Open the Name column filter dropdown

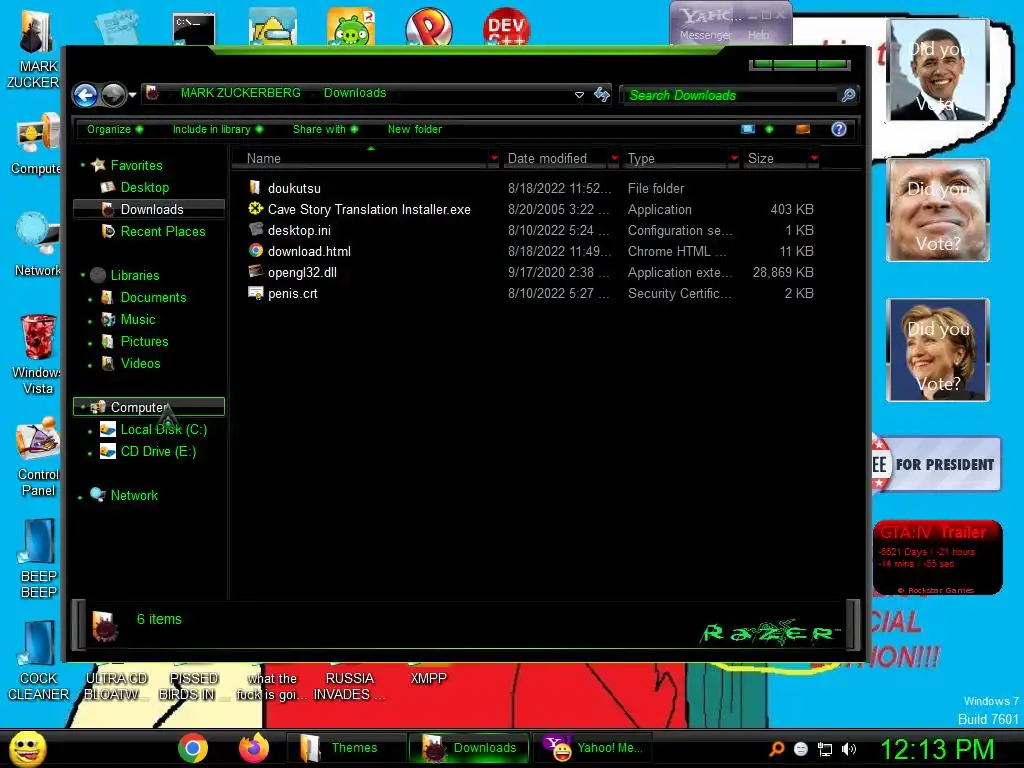click(x=494, y=159)
